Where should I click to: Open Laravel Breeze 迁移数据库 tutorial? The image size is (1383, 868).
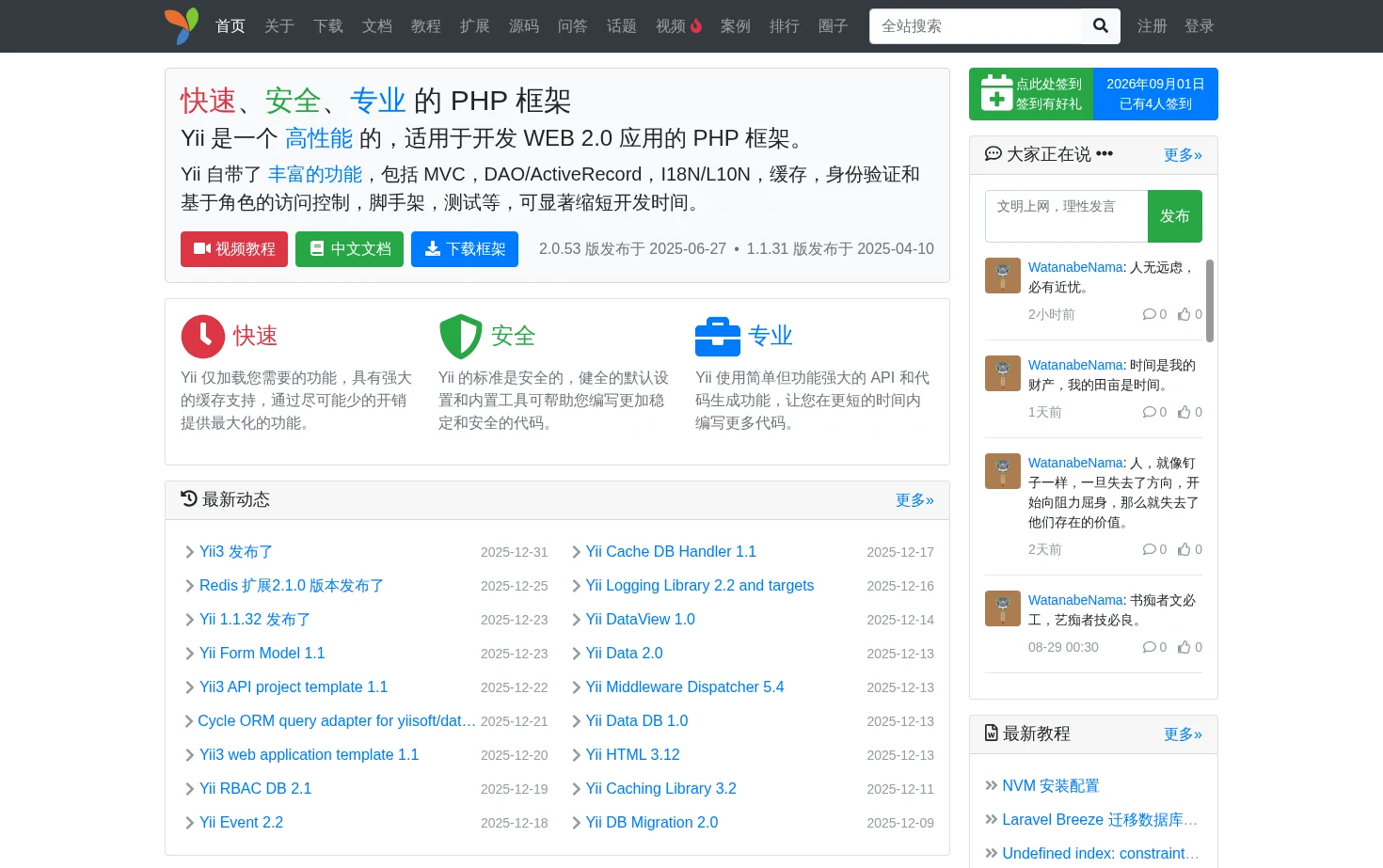pyautogui.click(x=1100, y=820)
